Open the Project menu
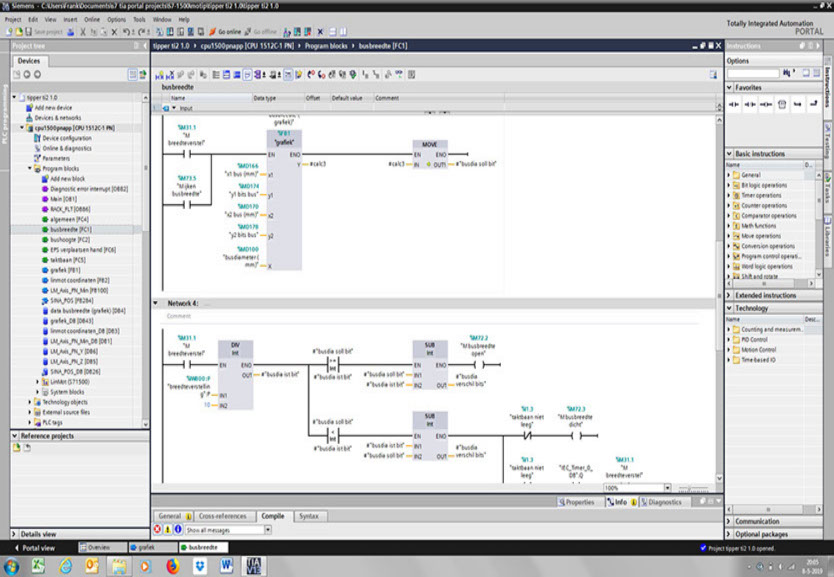The height and width of the screenshot is (577, 834). 13,19
